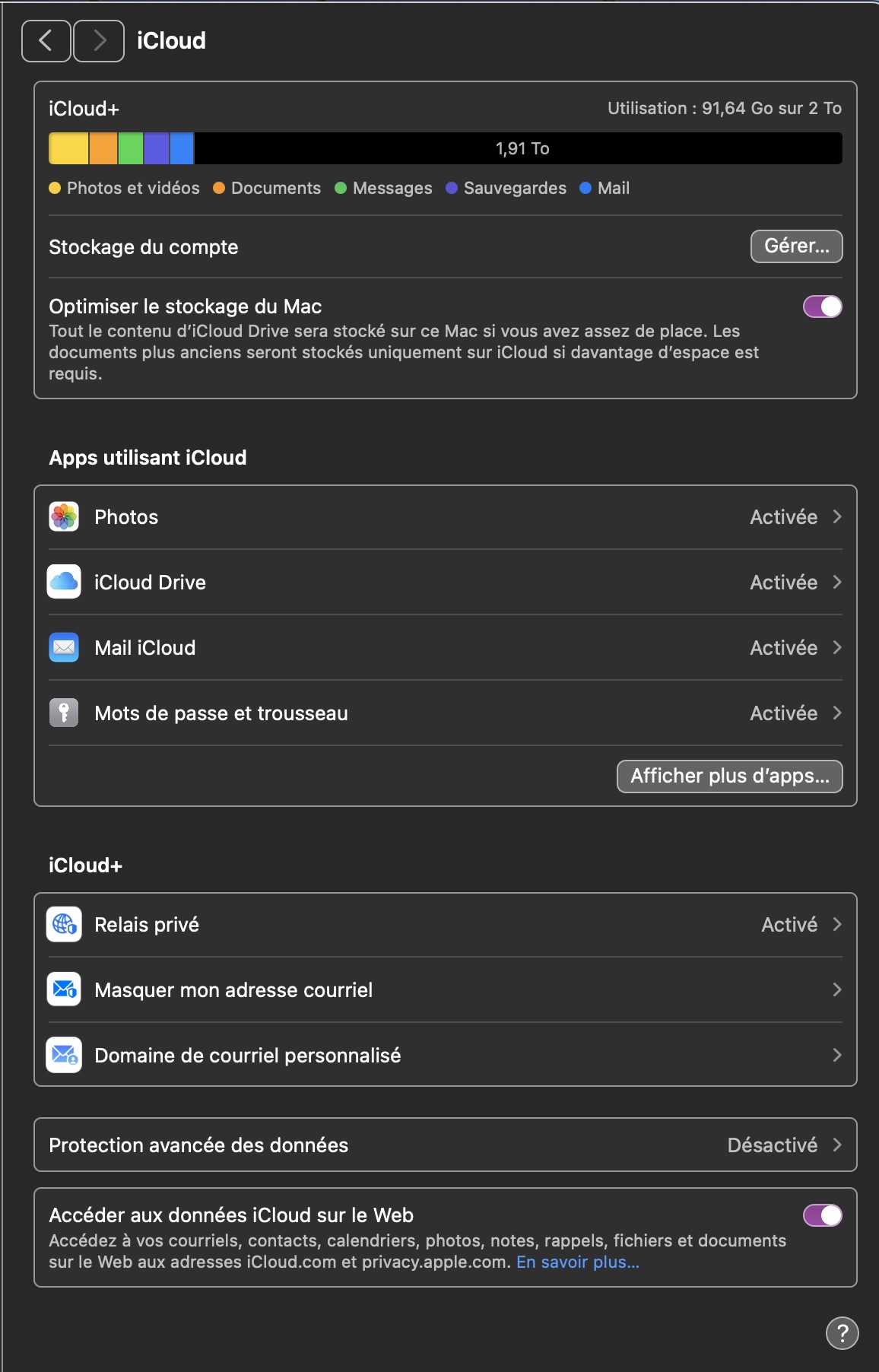Open help with the question mark button

coord(842,1333)
